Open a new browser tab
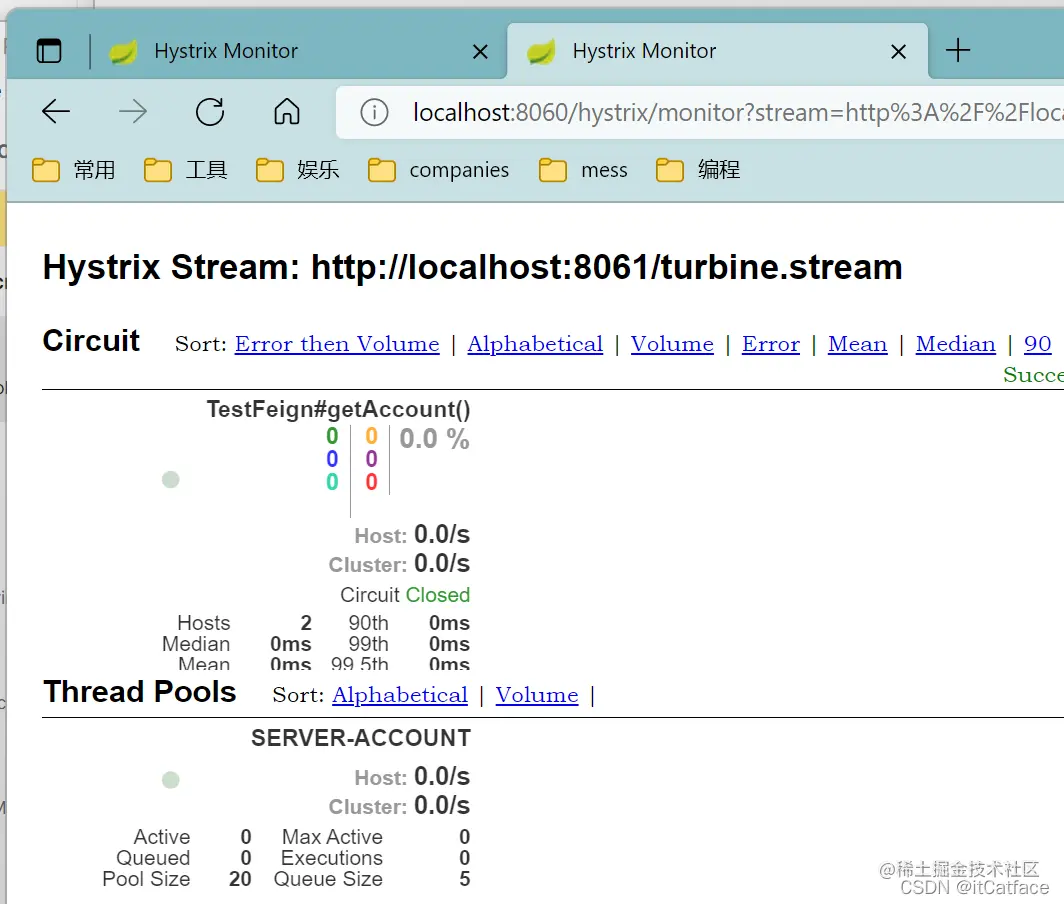This screenshot has height=904, width=1064. pos(957,50)
